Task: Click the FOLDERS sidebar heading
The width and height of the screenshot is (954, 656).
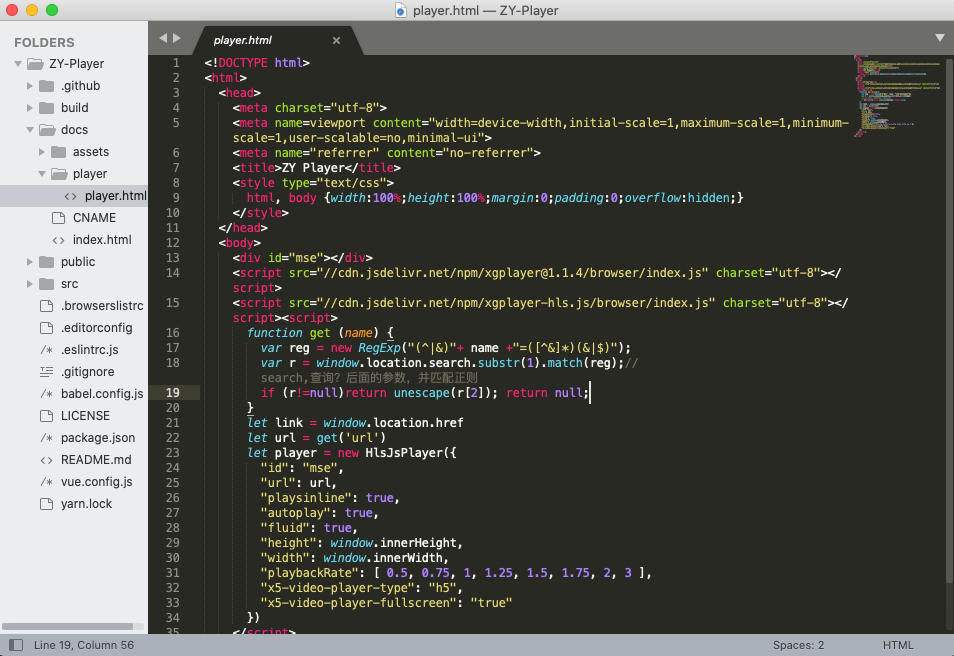Action: tap(44, 43)
